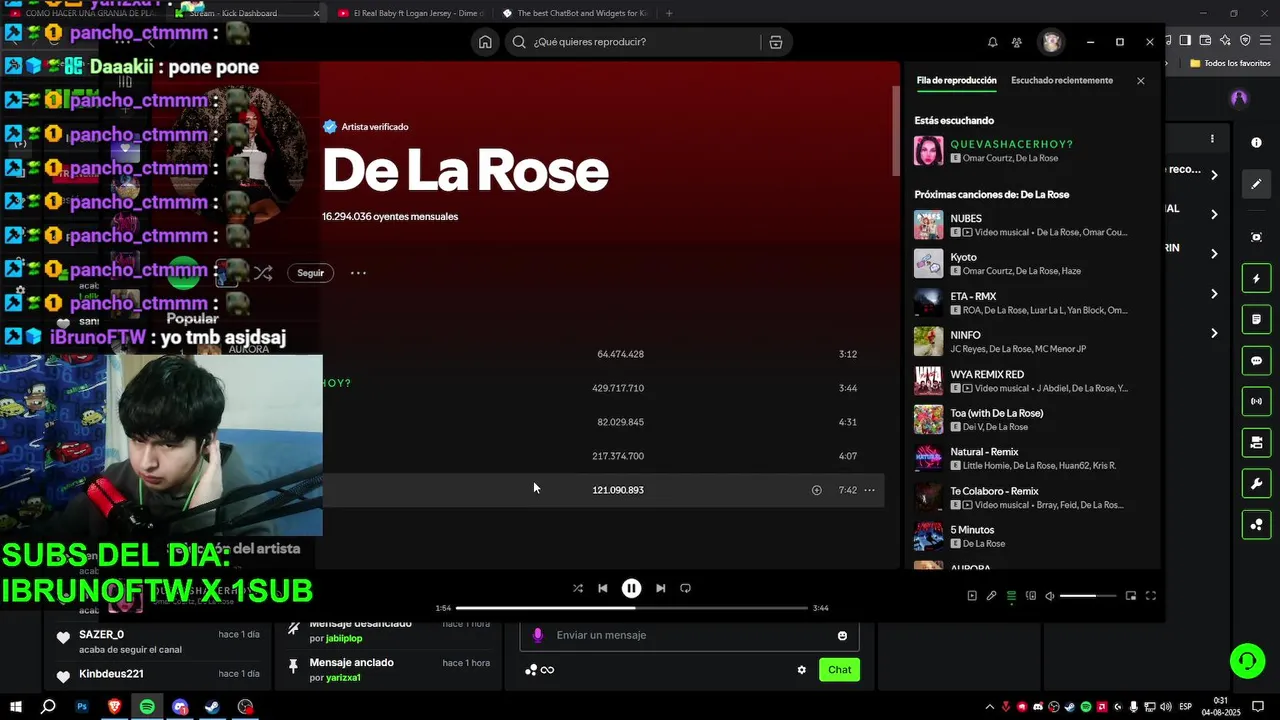
Task: Toggle the Spotify queue icon
Action: point(1011,596)
